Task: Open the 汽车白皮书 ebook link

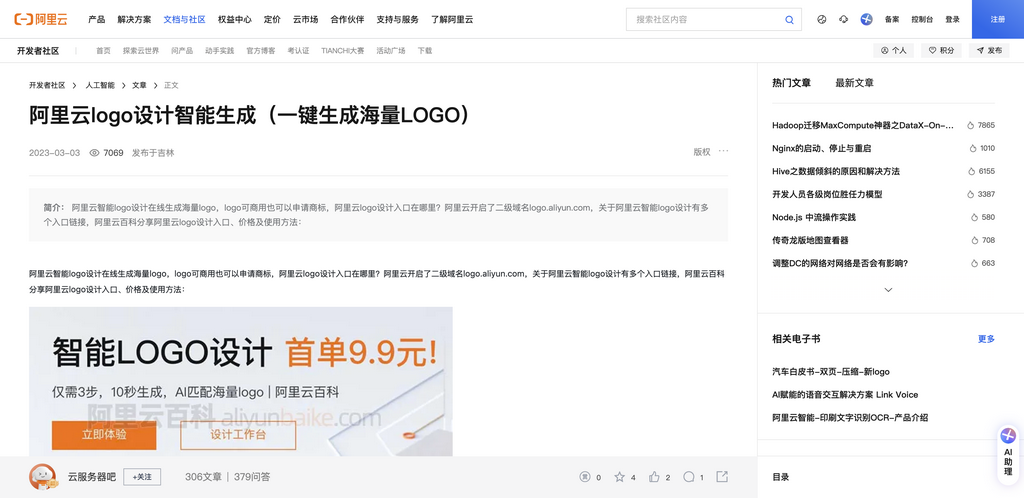Action: (x=831, y=371)
